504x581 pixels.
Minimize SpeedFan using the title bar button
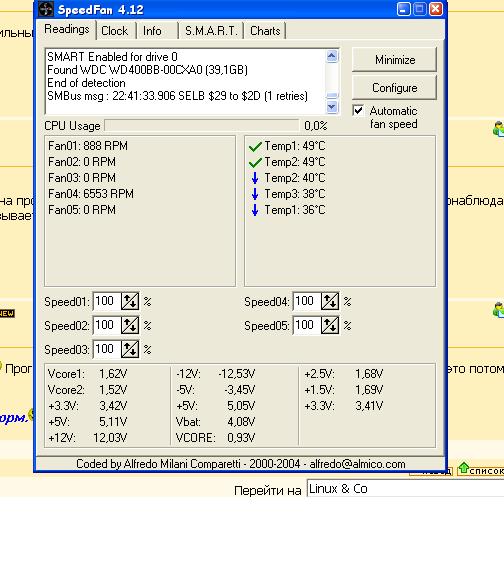coord(404,9)
